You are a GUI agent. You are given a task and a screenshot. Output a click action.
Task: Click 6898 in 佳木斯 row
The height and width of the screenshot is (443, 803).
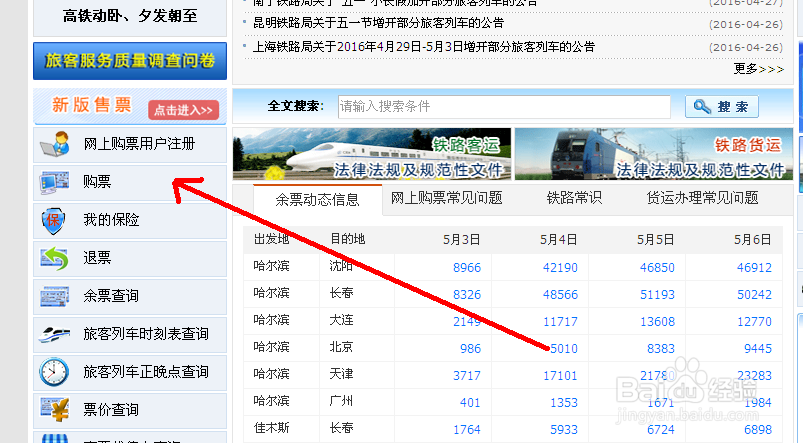point(758,430)
